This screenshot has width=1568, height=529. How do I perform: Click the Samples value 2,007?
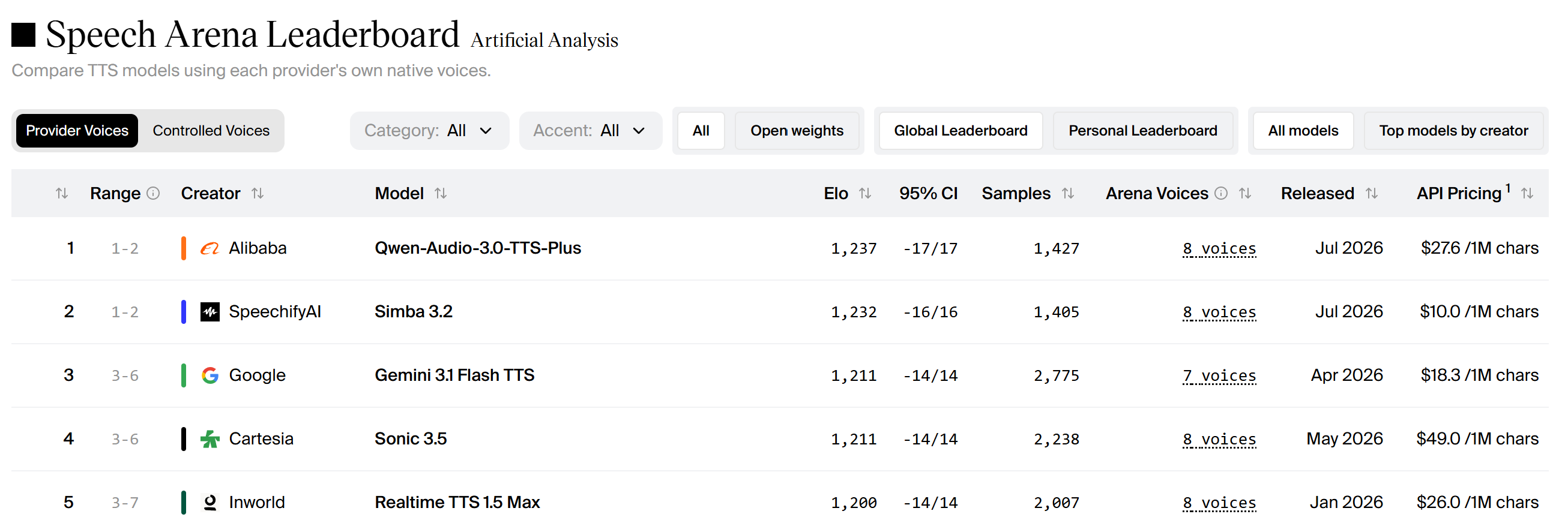[1056, 503]
